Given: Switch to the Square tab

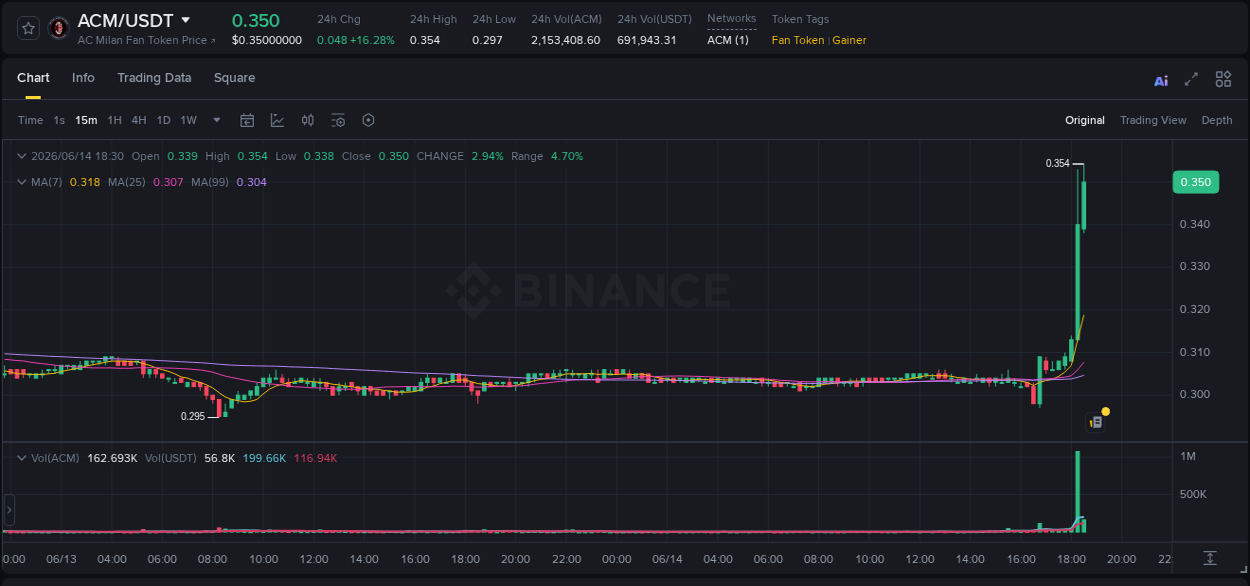Looking at the screenshot, I should pos(234,78).
